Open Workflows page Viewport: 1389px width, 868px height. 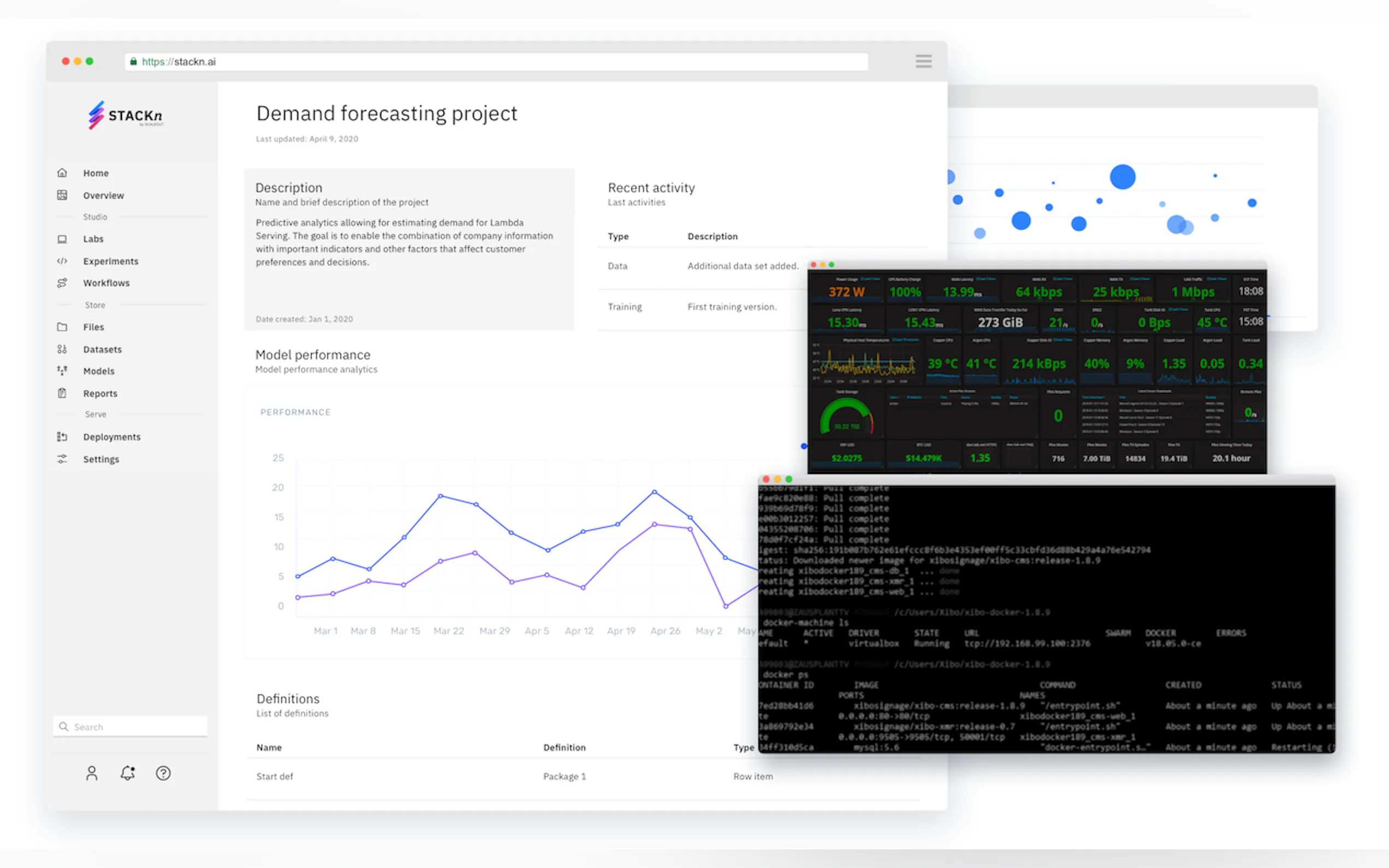106,283
